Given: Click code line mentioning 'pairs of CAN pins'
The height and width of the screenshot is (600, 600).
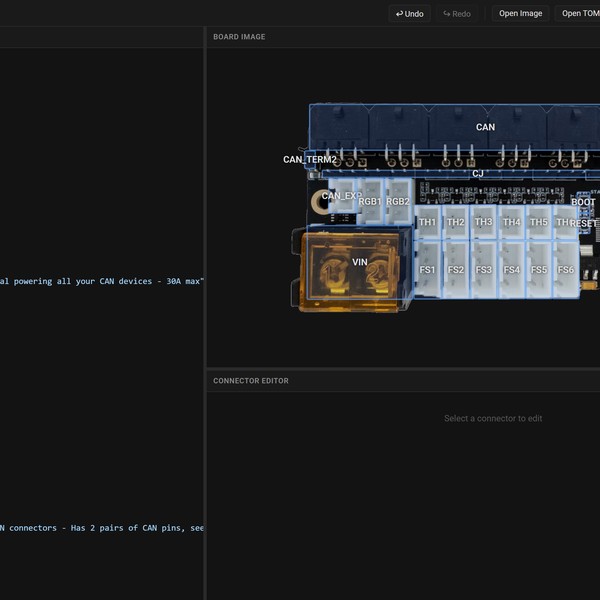Looking at the screenshot, I should pyautogui.click(x=101, y=528).
